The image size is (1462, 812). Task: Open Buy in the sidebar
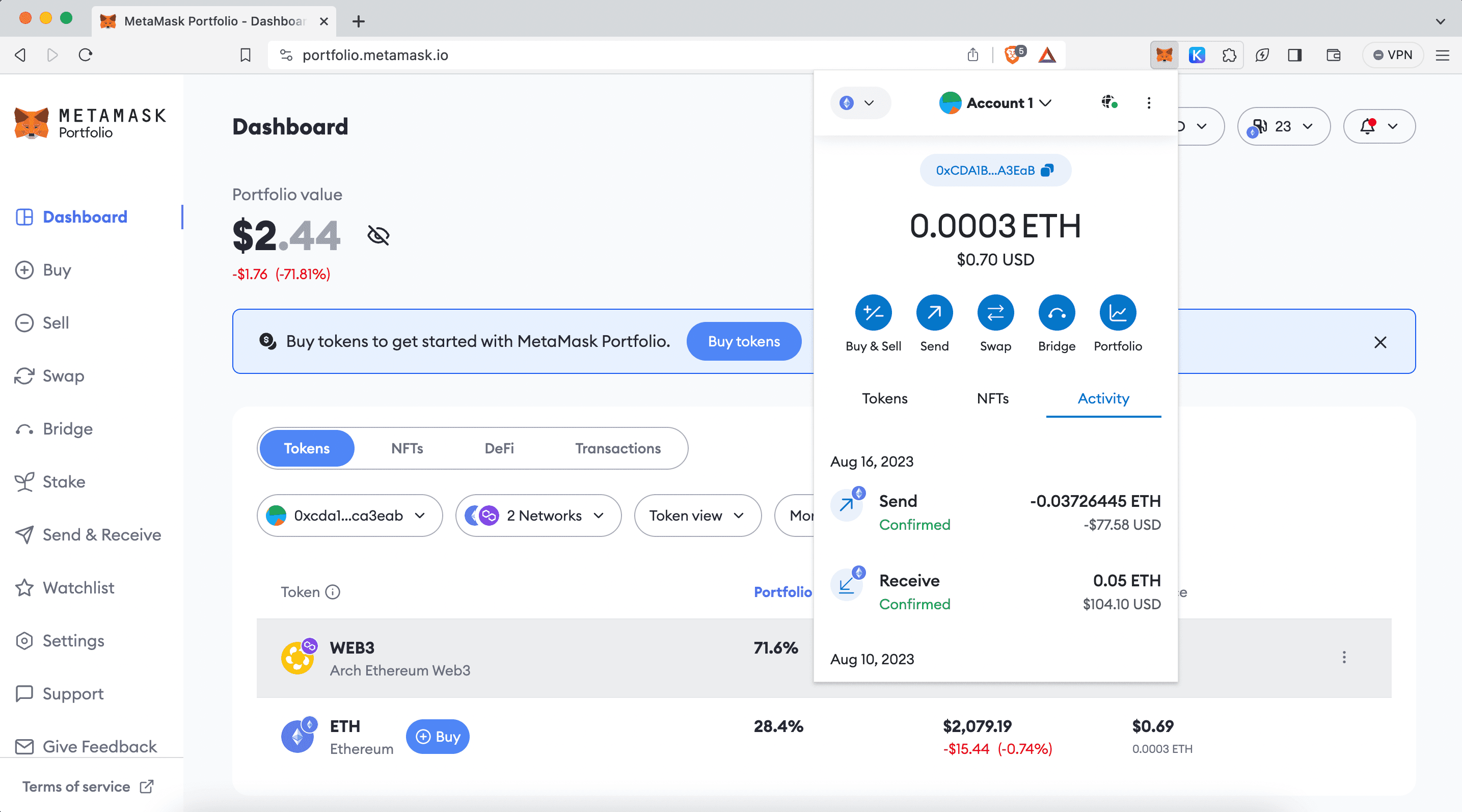click(43, 270)
